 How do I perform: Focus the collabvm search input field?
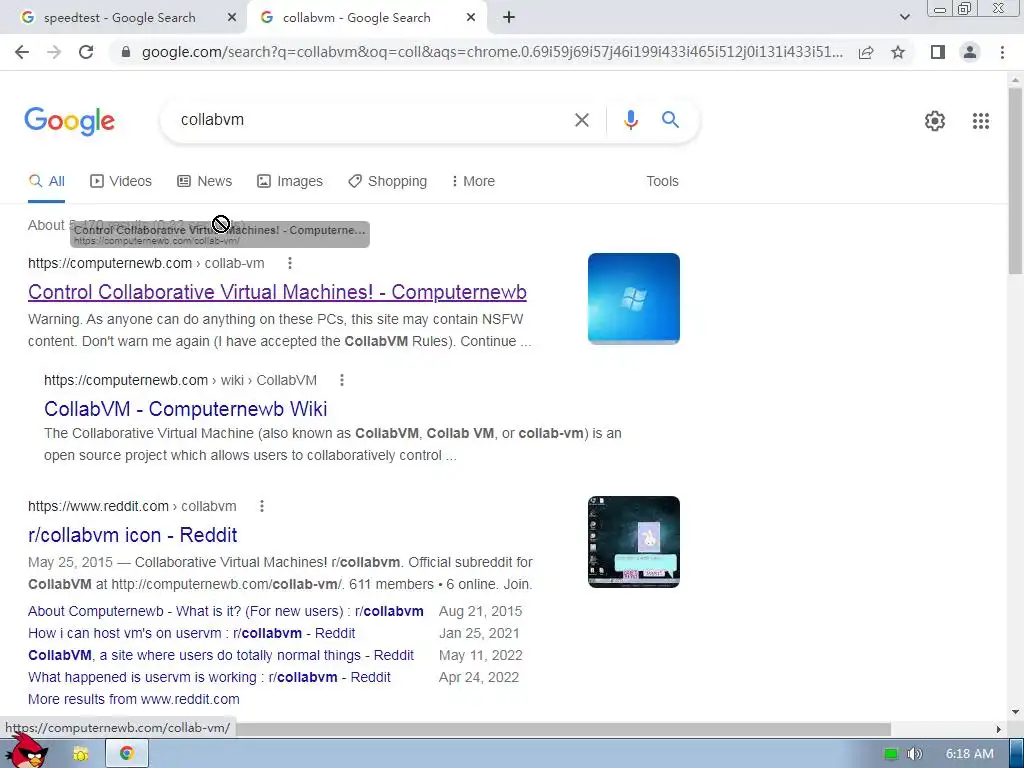(372, 120)
